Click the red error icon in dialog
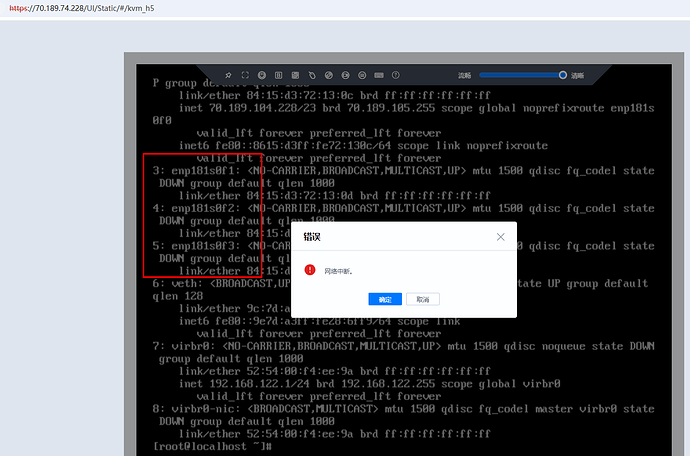Image resolution: width=690 pixels, height=456 pixels. [310, 270]
